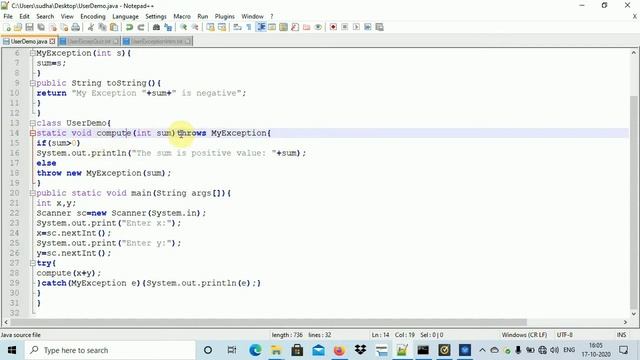The height and width of the screenshot is (360, 640).
Task: Click the Redo toolbar icon
Action: [x=141, y=27]
